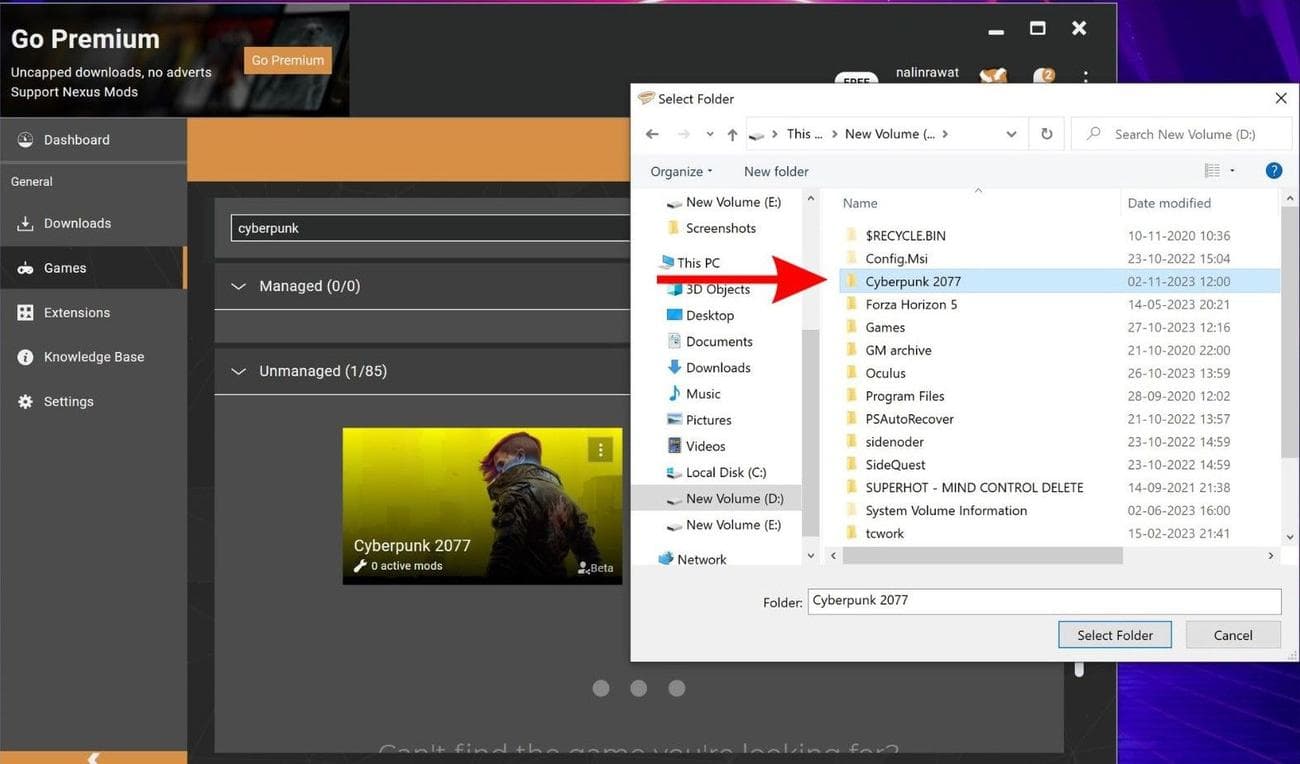Collapse the Managed (0/0) section
The width and height of the screenshot is (1300, 764).
[x=238, y=286]
